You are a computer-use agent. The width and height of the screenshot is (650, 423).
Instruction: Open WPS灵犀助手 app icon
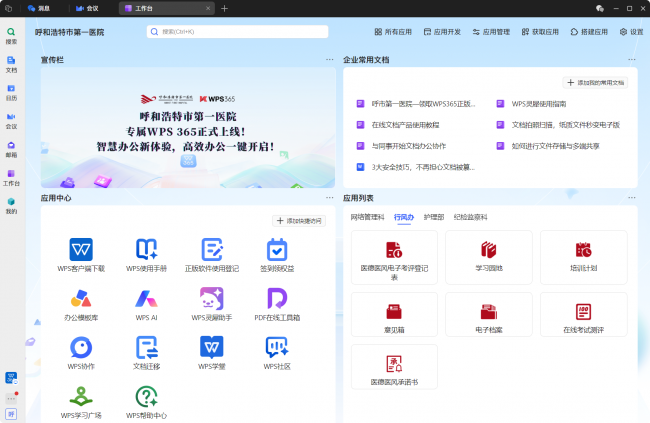211,298
